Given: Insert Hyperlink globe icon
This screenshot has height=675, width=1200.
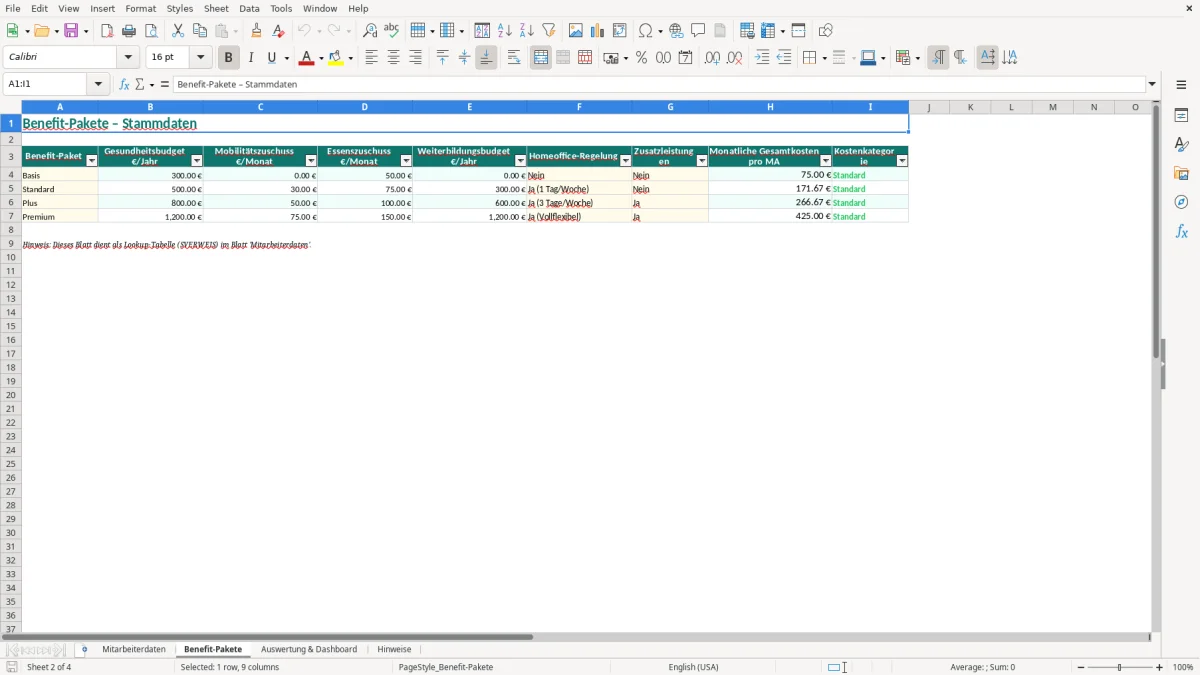Looking at the screenshot, I should tap(677, 31).
